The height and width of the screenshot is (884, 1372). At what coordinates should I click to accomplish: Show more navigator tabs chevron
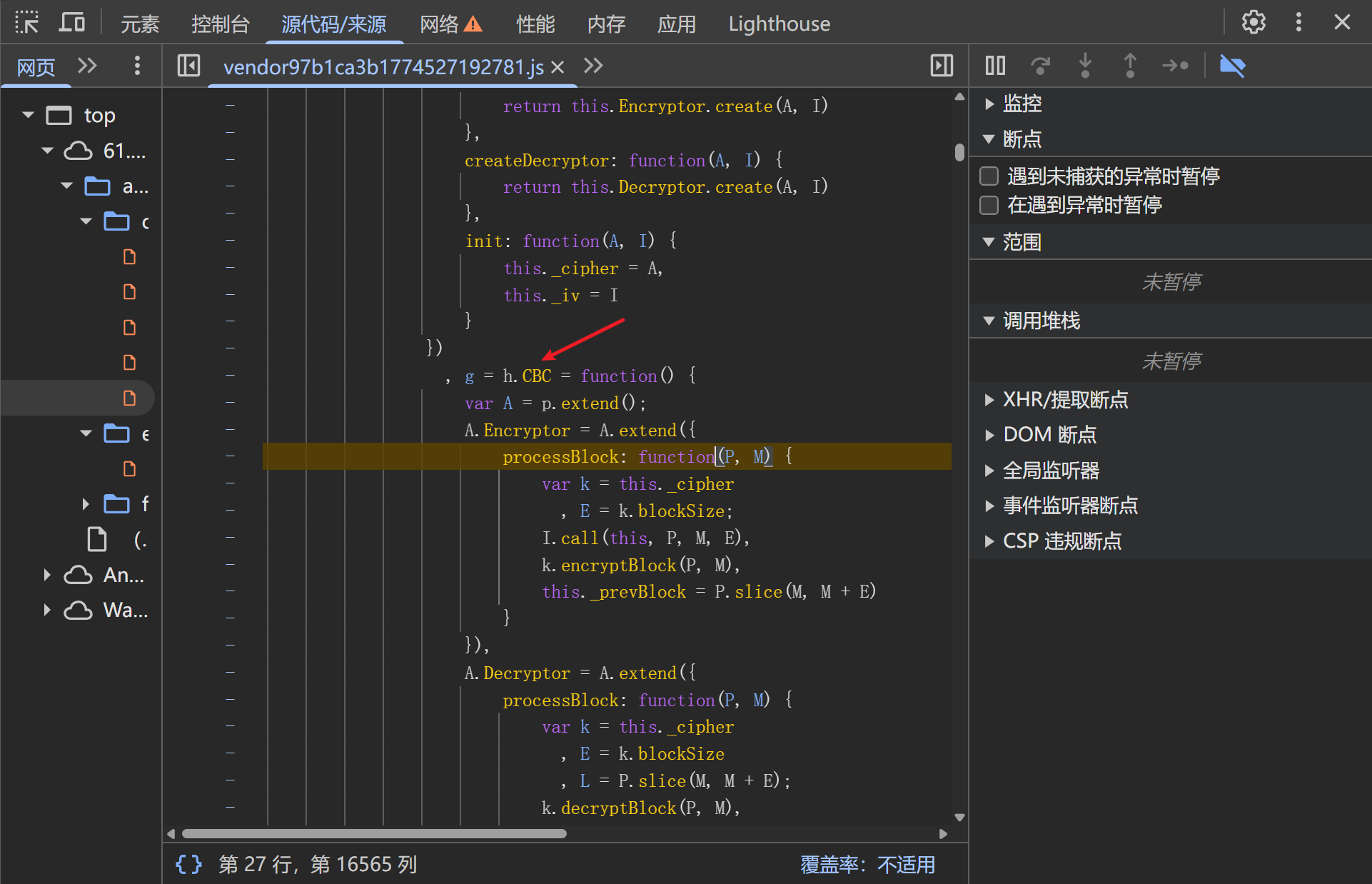click(x=87, y=66)
